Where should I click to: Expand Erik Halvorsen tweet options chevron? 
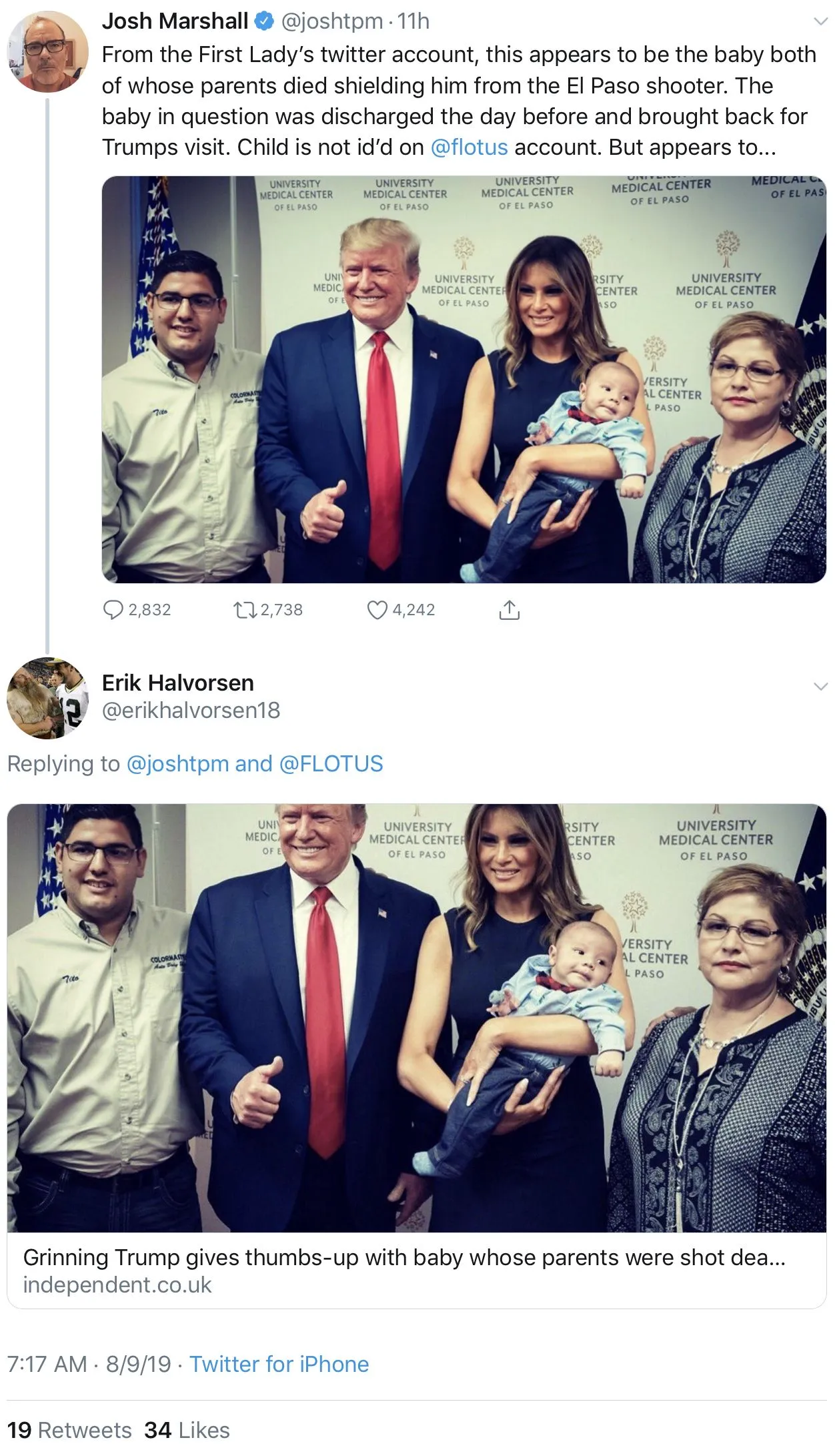click(821, 686)
